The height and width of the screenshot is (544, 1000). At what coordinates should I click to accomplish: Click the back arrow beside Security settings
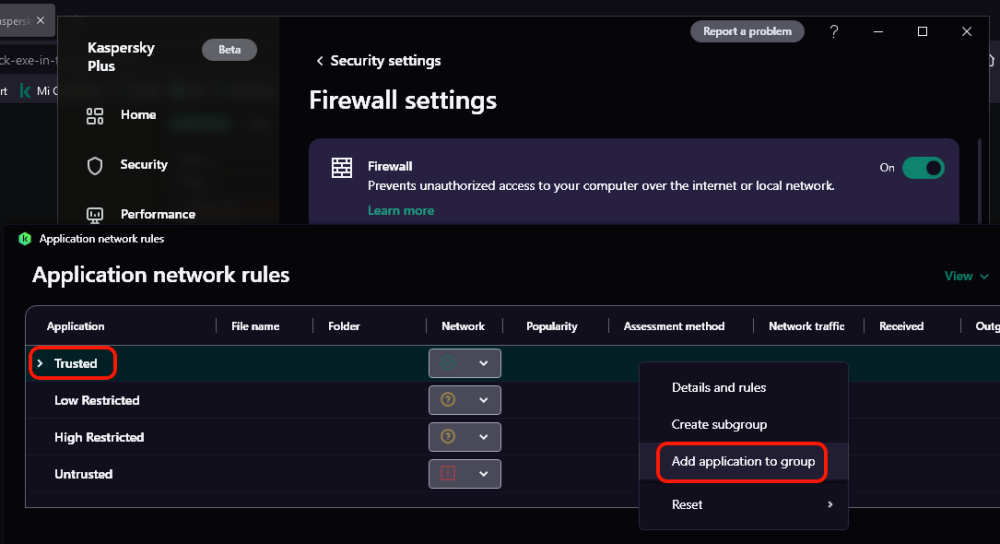pyautogui.click(x=320, y=61)
